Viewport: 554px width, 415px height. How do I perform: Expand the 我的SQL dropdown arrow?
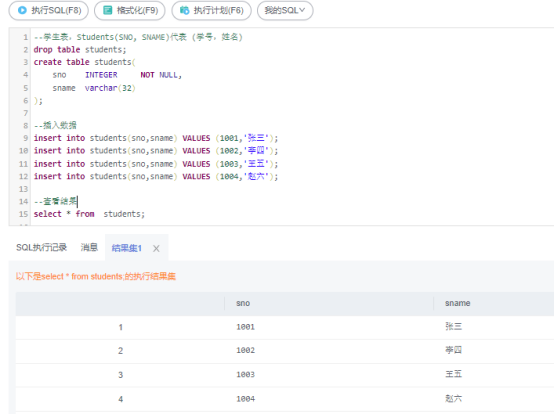302,10
